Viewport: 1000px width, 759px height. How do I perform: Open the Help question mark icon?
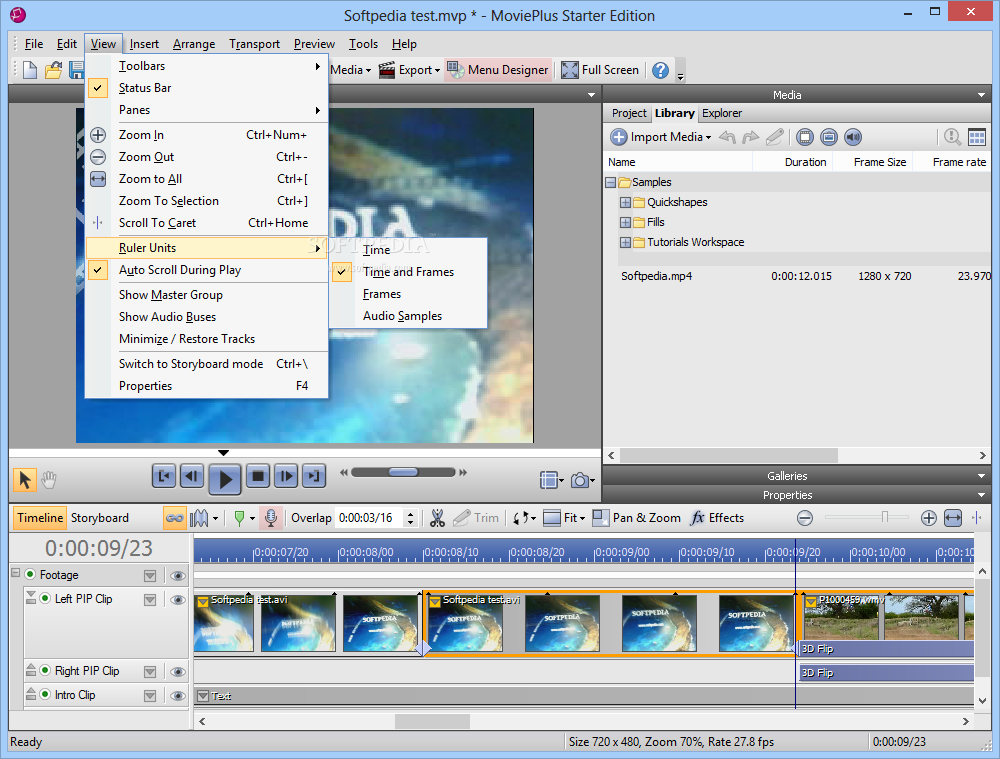click(x=660, y=70)
